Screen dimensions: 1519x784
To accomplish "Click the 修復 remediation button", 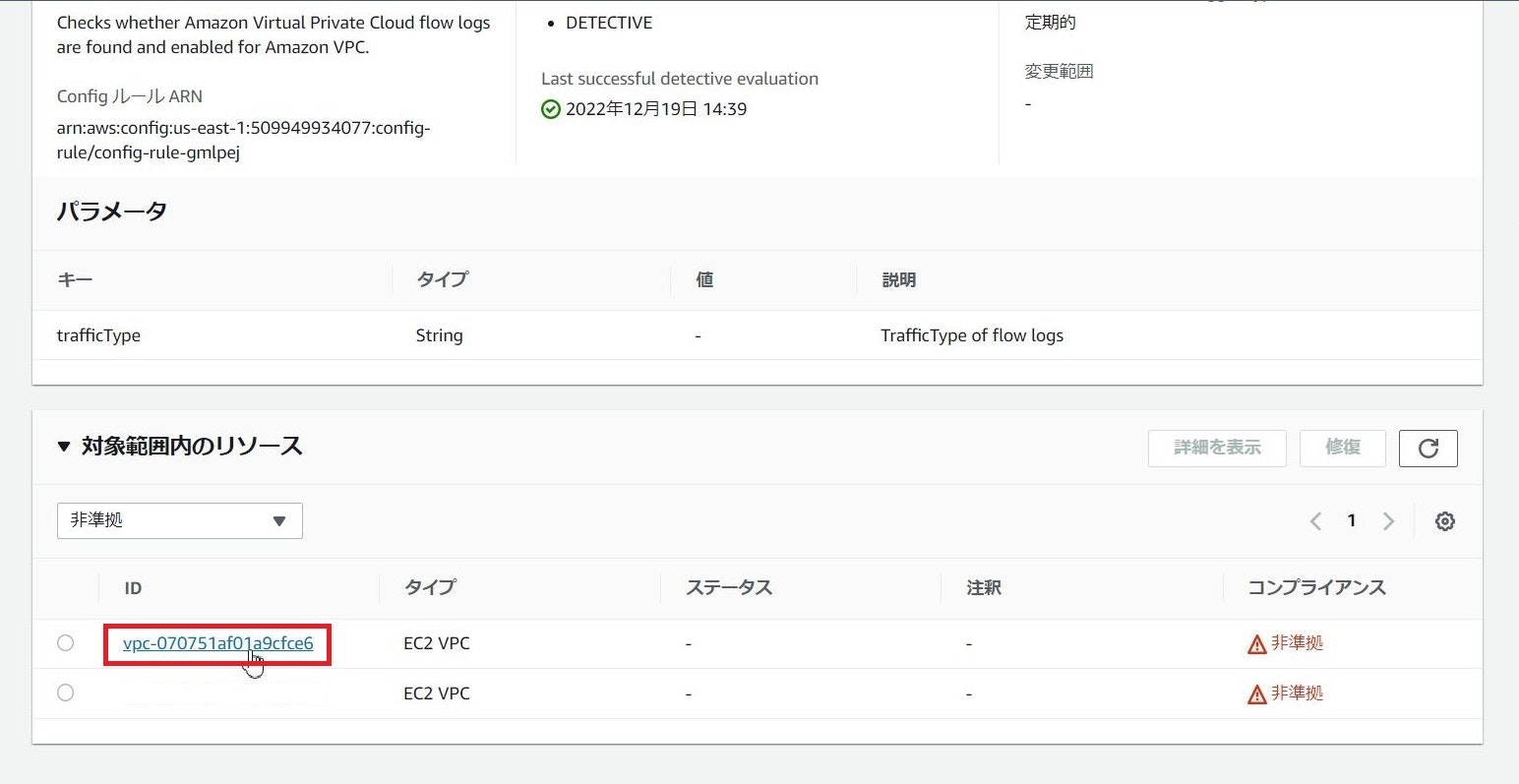I will point(1342,448).
